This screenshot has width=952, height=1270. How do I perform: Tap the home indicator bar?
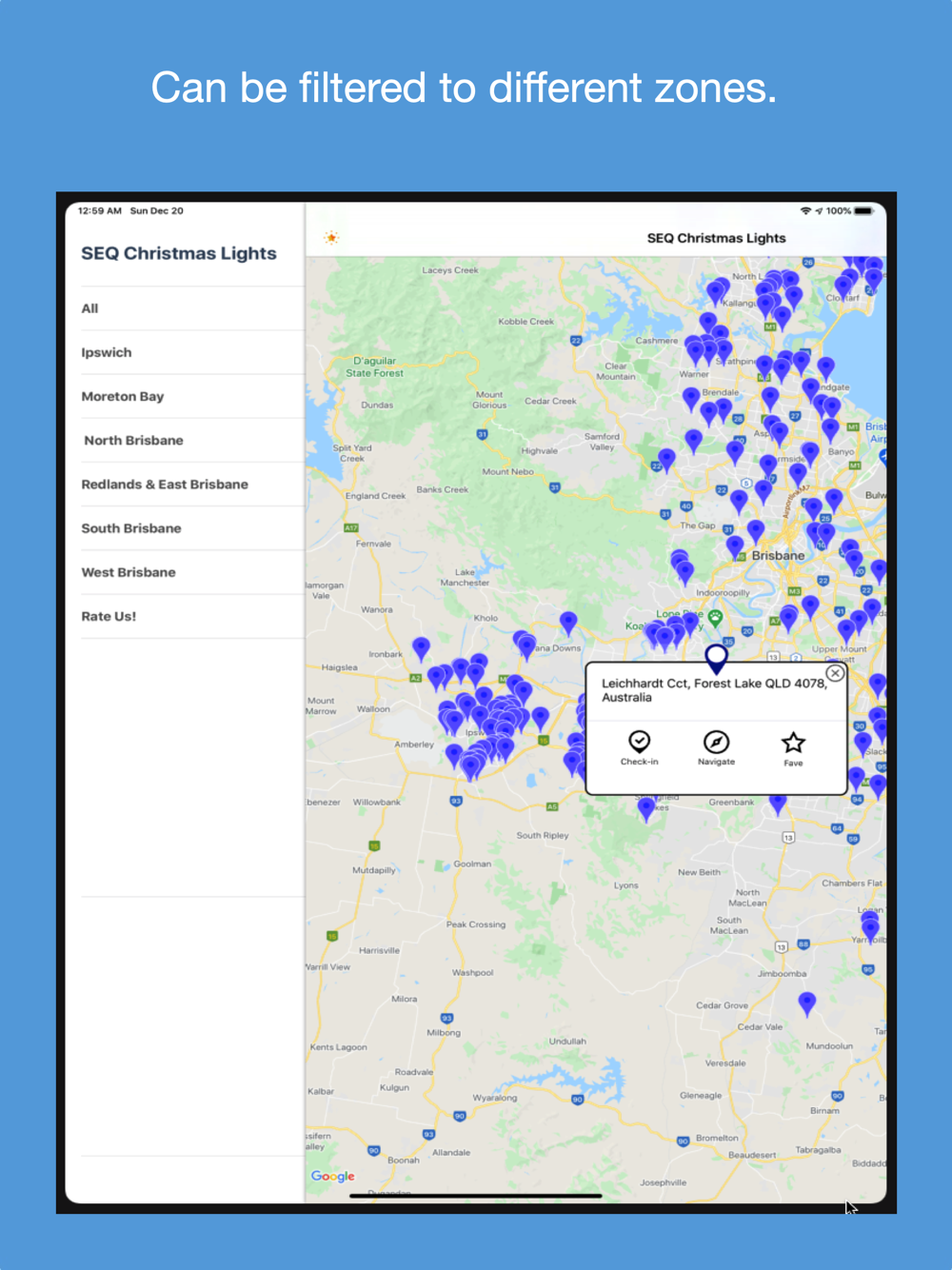[x=476, y=1196]
